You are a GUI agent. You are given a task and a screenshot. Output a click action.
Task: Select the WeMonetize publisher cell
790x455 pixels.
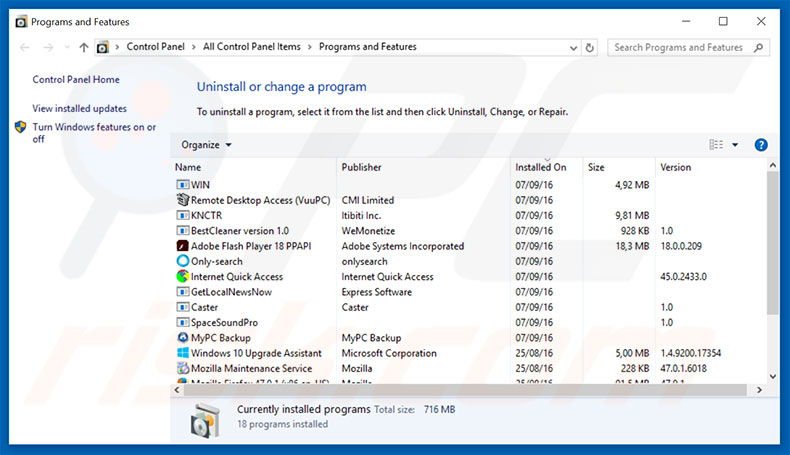(x=368, y=231)
